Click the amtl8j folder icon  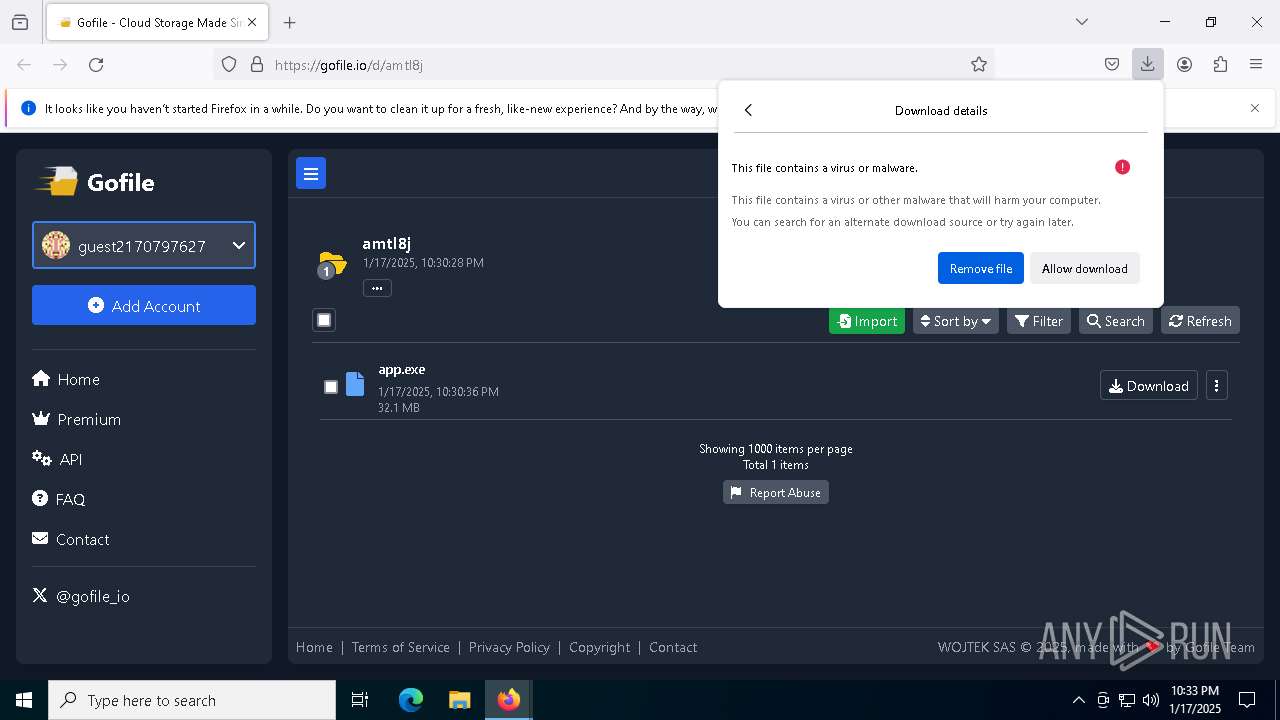coord(332,264)
